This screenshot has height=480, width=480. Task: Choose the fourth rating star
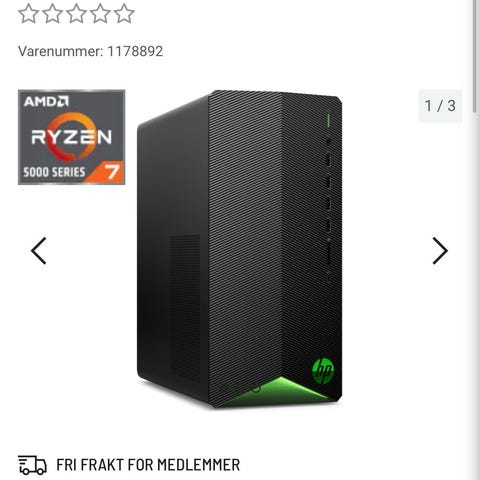click(x=100, y=14)
